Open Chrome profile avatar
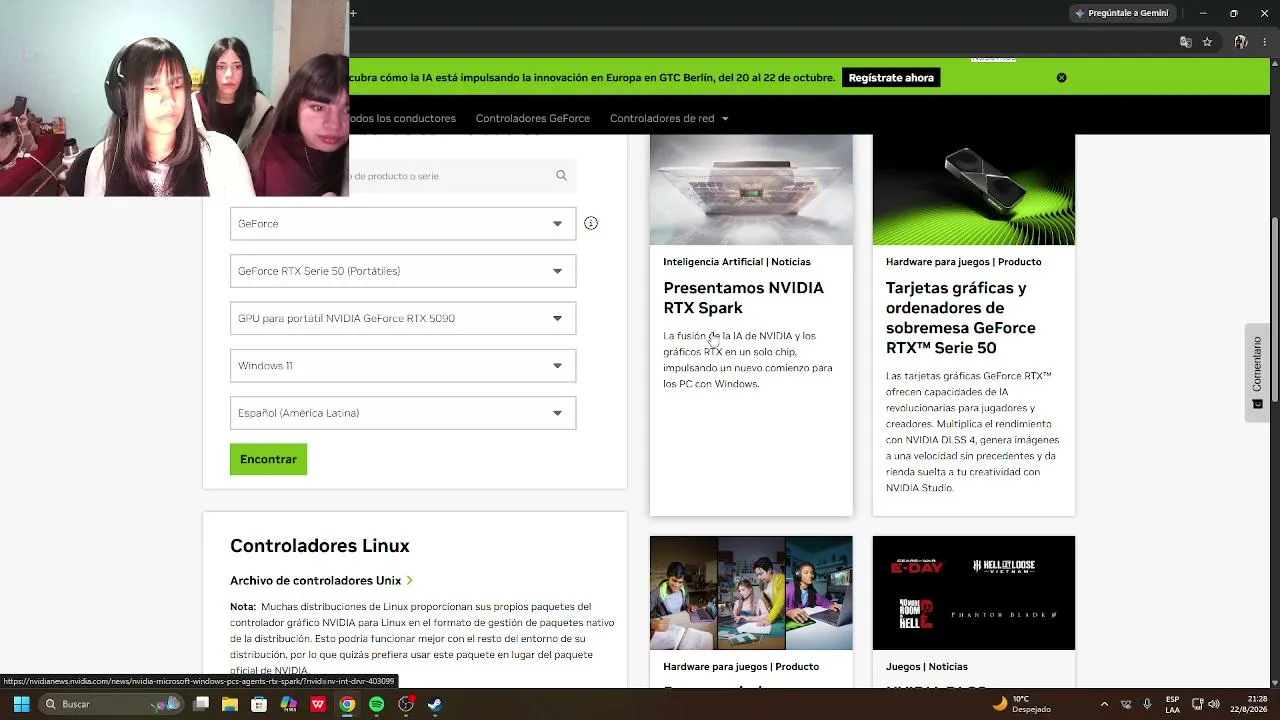1280x720 pixels. [1240, 42]
